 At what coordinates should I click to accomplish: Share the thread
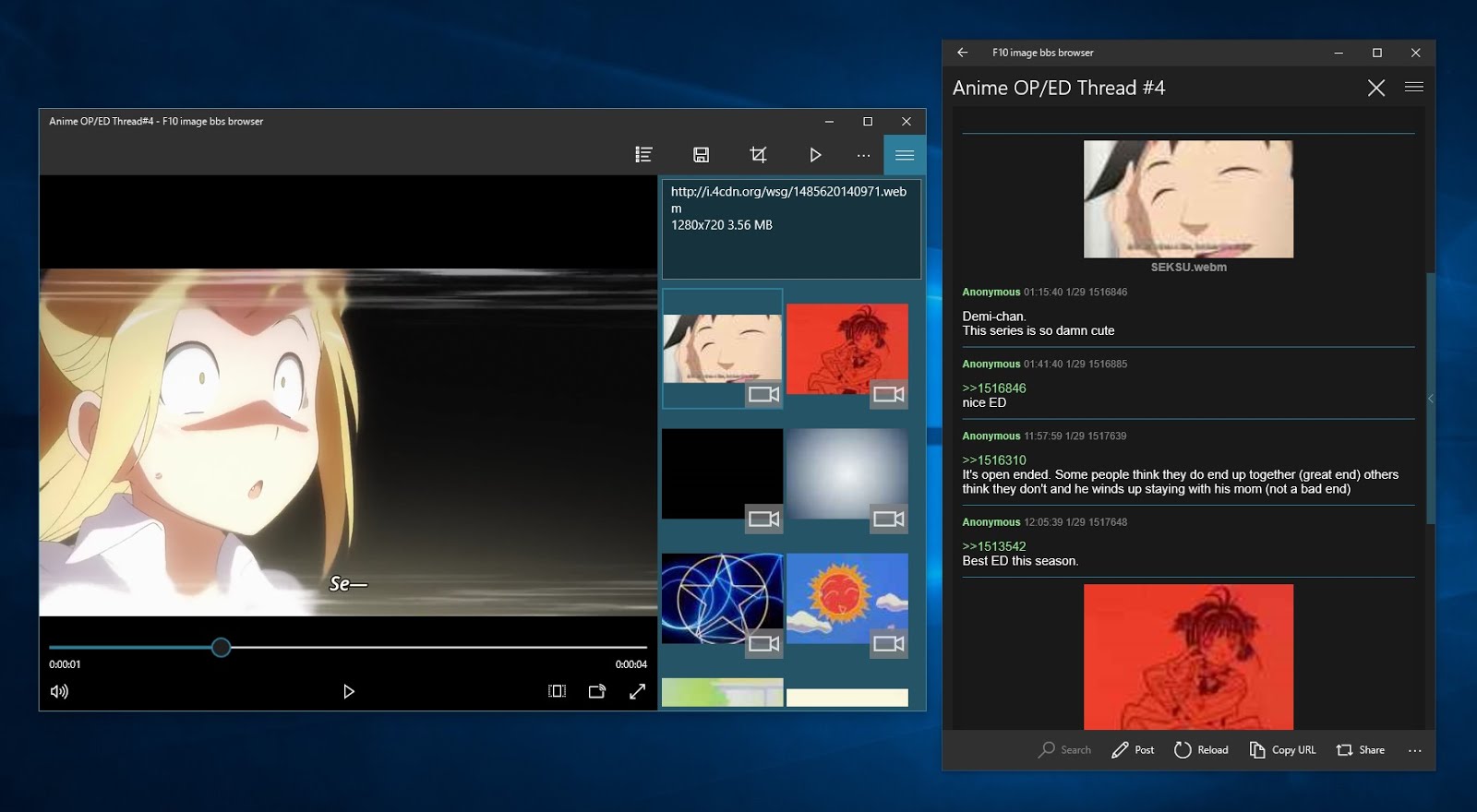(1360, 750)
